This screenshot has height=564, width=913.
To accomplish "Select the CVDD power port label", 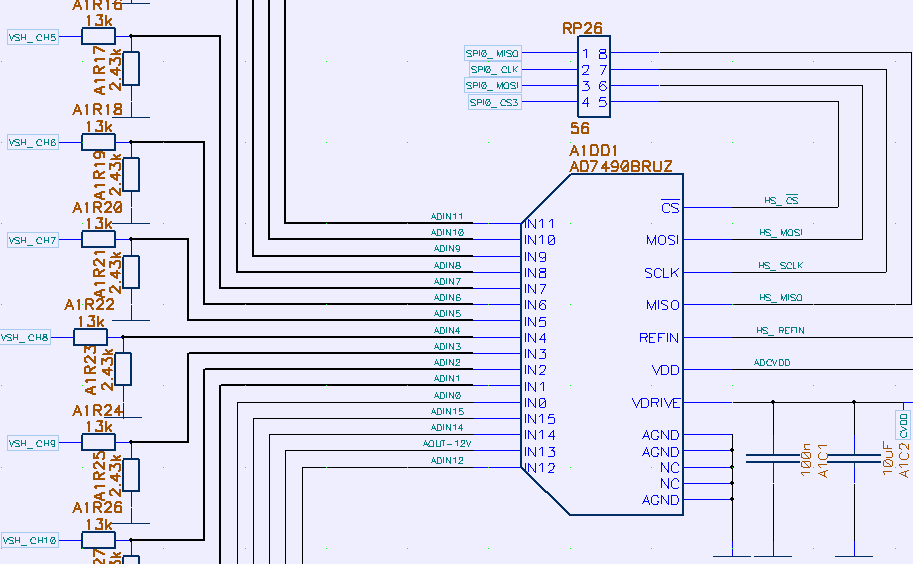I will 904,424.
